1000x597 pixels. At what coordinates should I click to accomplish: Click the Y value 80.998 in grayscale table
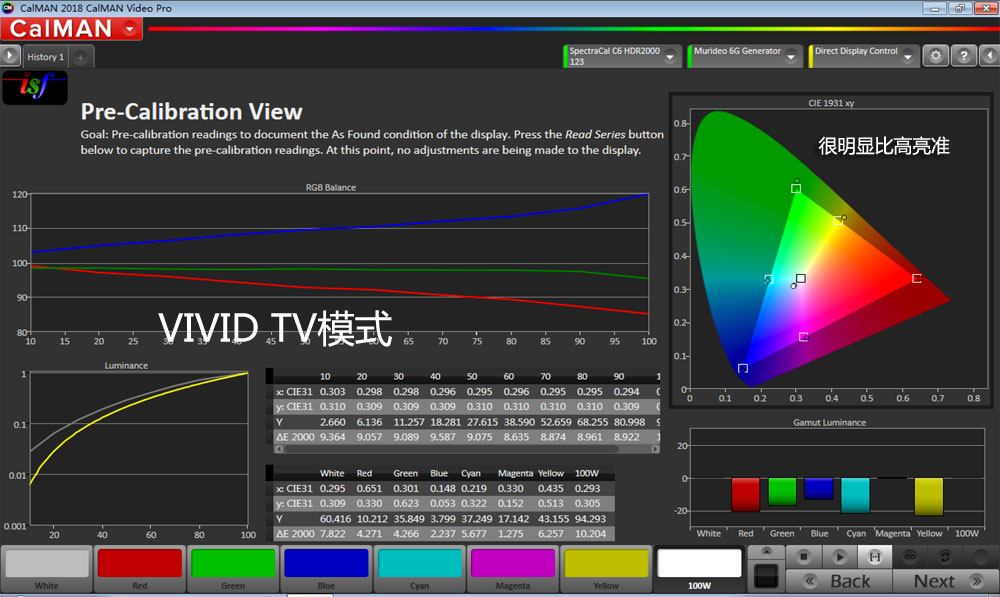click(629, 422)
